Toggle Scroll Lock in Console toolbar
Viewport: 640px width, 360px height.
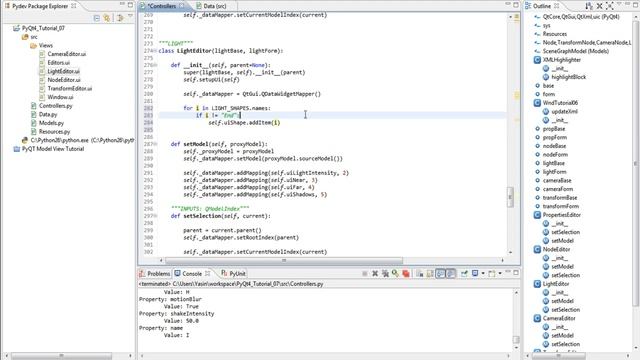pos(430,273)
